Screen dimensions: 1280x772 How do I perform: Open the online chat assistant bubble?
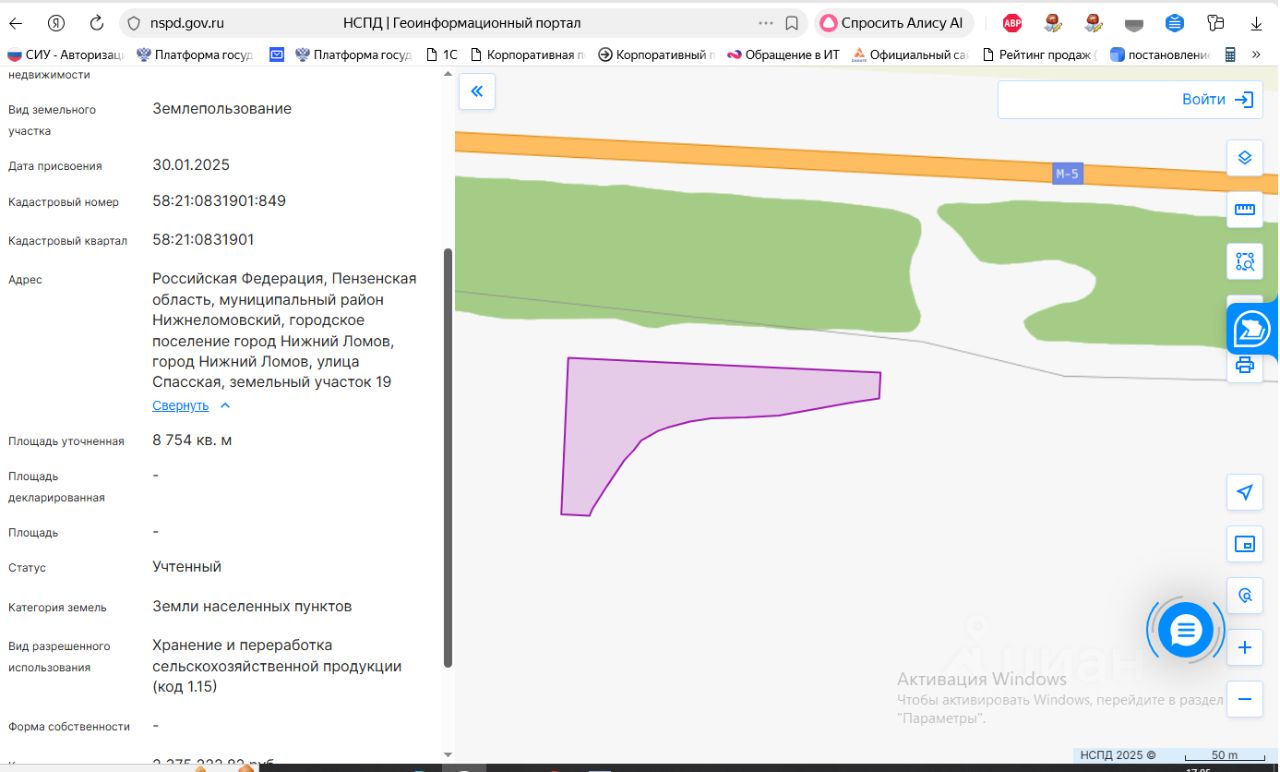1186,630
